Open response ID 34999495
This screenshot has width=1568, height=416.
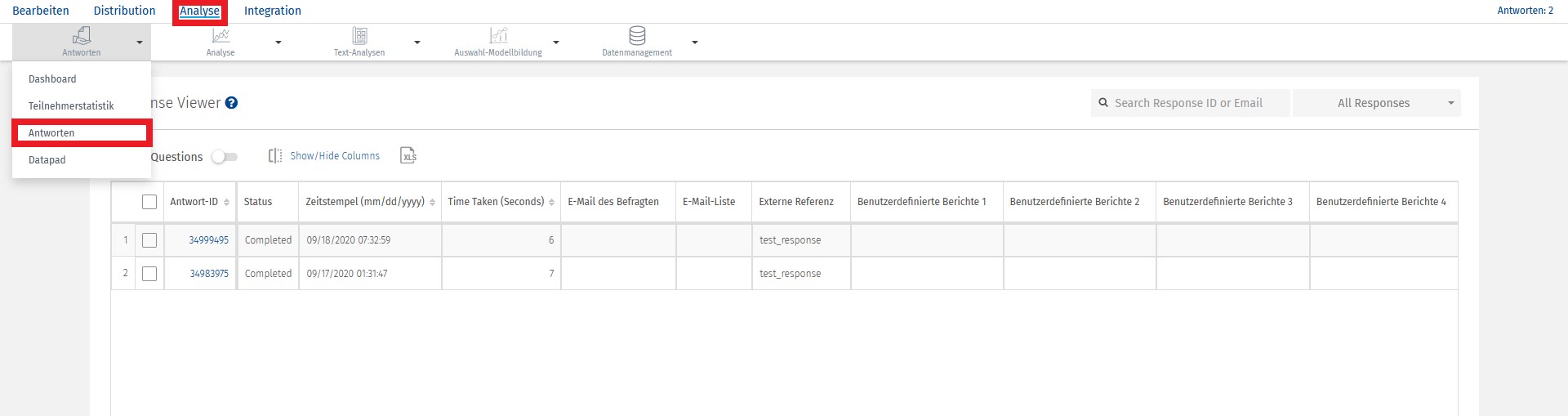tap(208, 240)
